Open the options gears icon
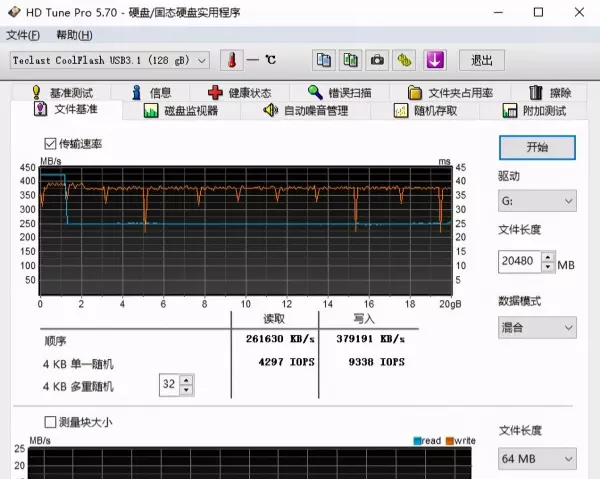Viewport: 600px width, 479px height. (404, 60)
